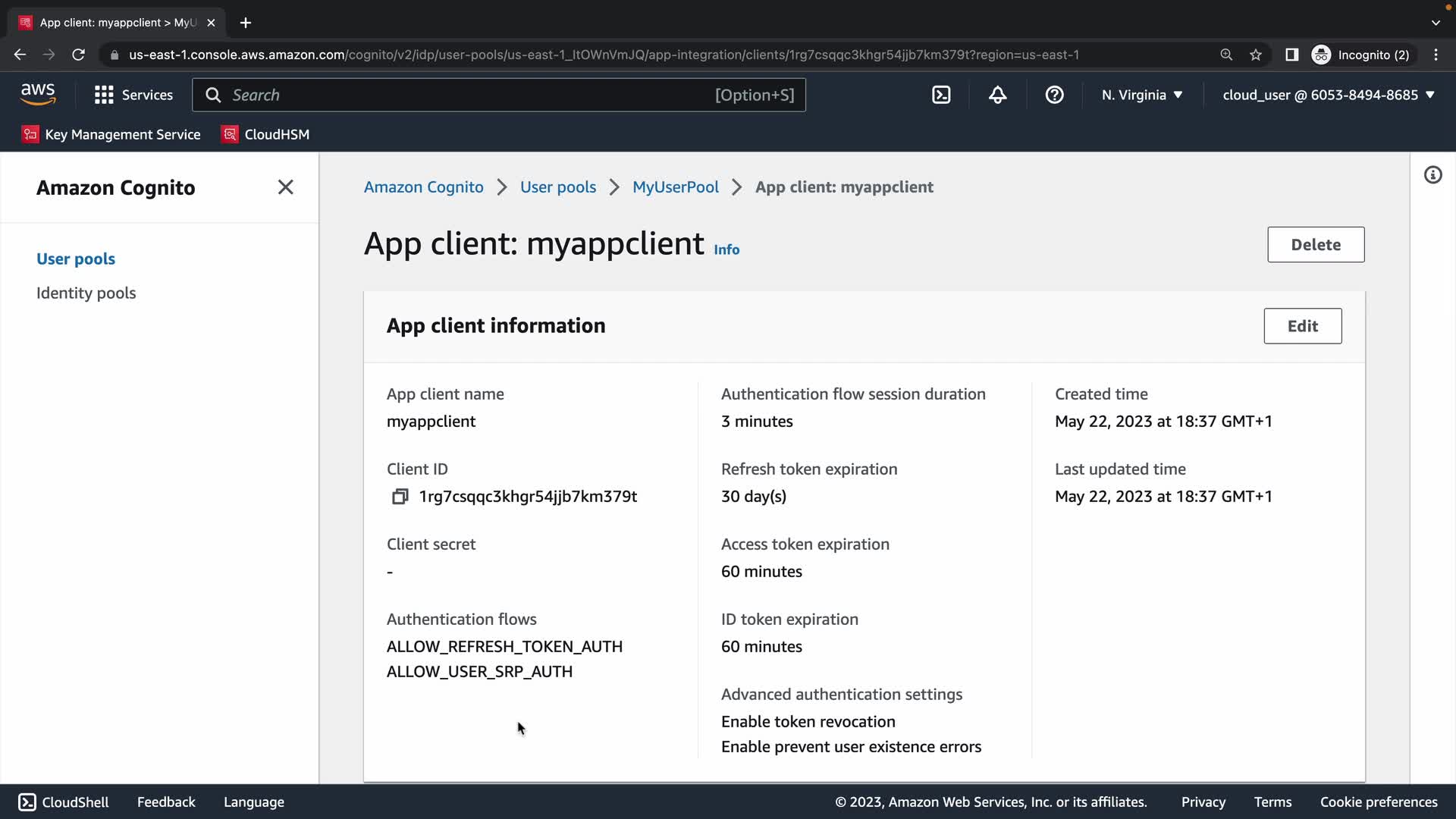The image size is (1456, 819).
Task: Click the AWS search field
Action: 470,95
